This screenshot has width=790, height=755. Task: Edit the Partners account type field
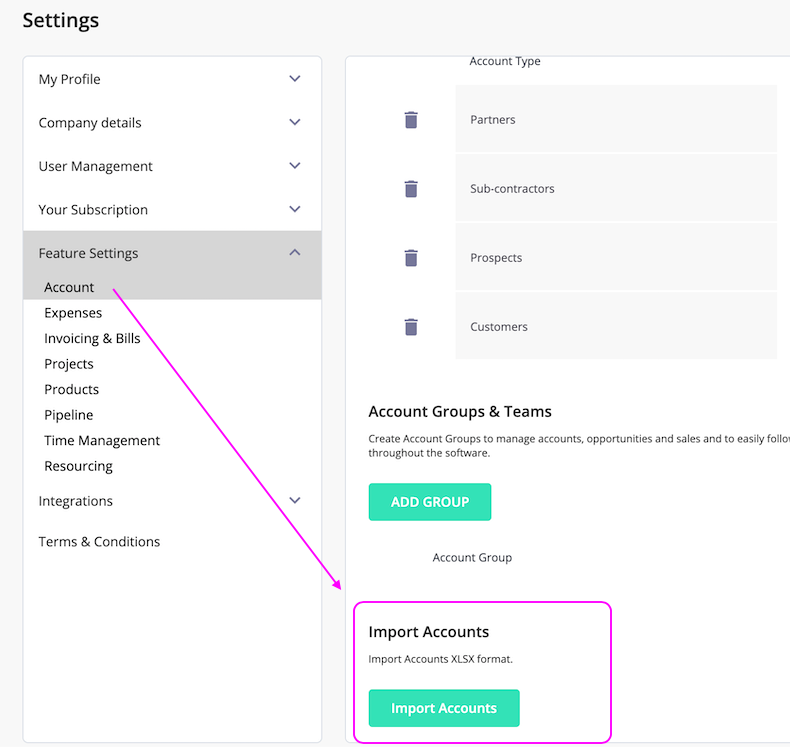[x=615, y=120]
